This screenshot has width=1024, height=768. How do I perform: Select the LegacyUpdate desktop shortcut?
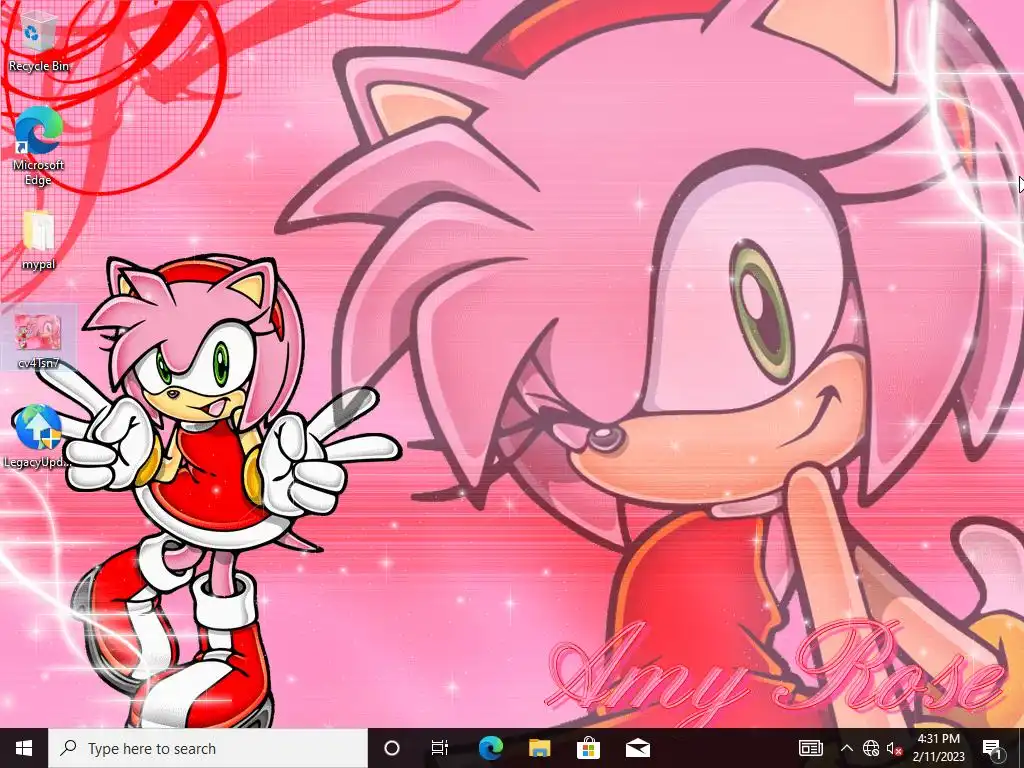[x=37, y=436]
